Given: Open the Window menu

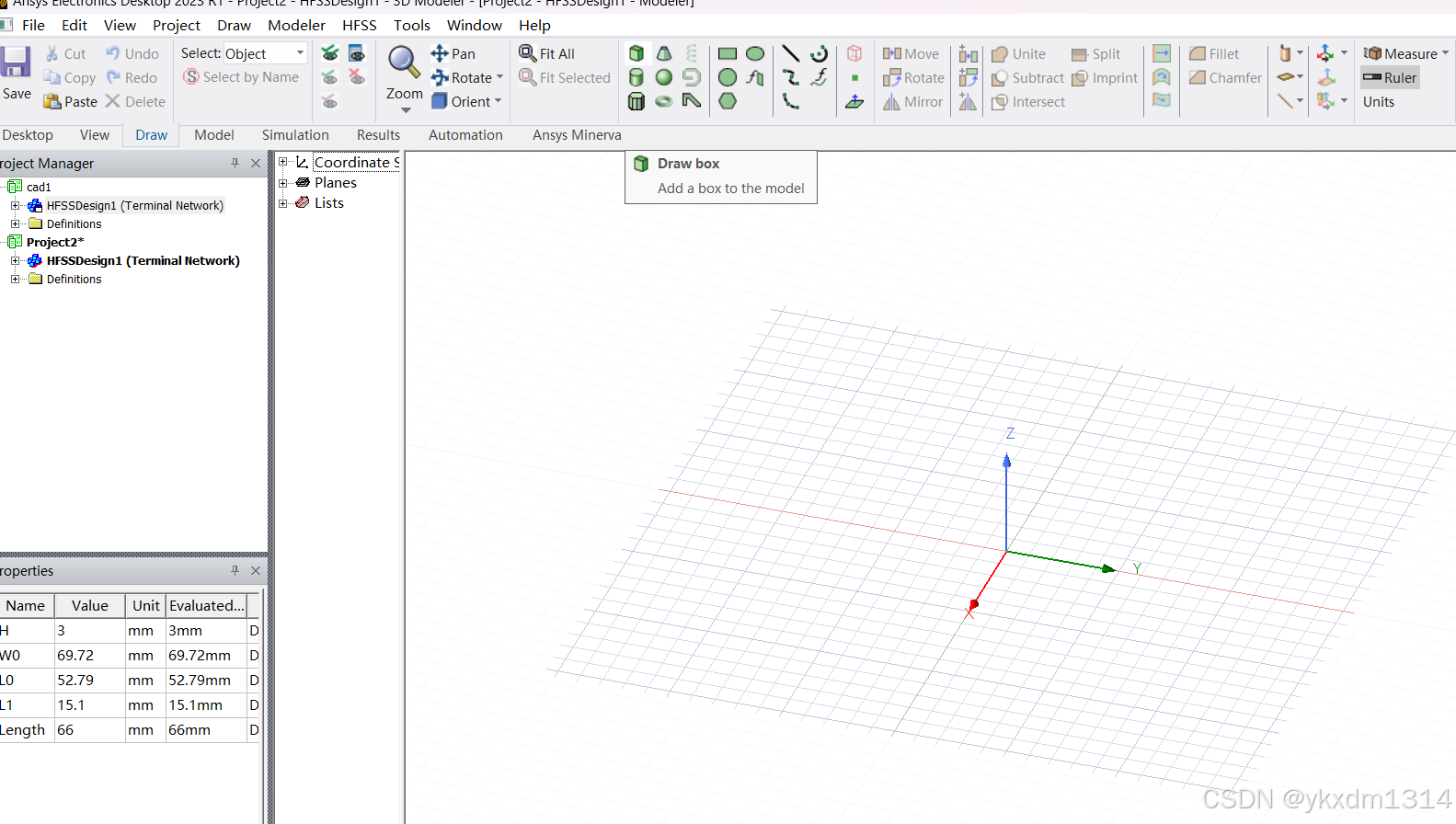Looking at the screenshot, I should pos(475,25).
